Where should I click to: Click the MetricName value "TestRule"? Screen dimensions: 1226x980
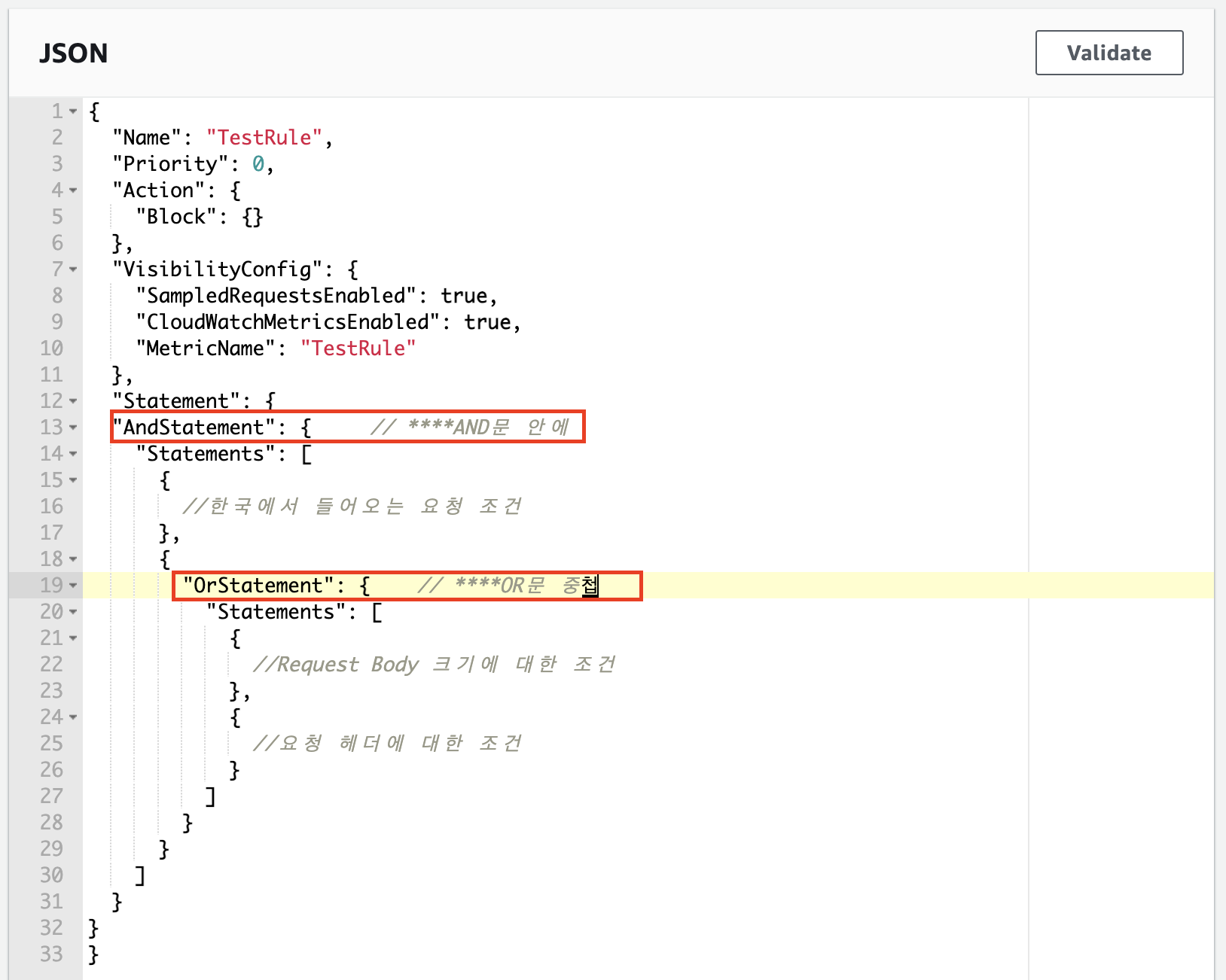[358, 348]
